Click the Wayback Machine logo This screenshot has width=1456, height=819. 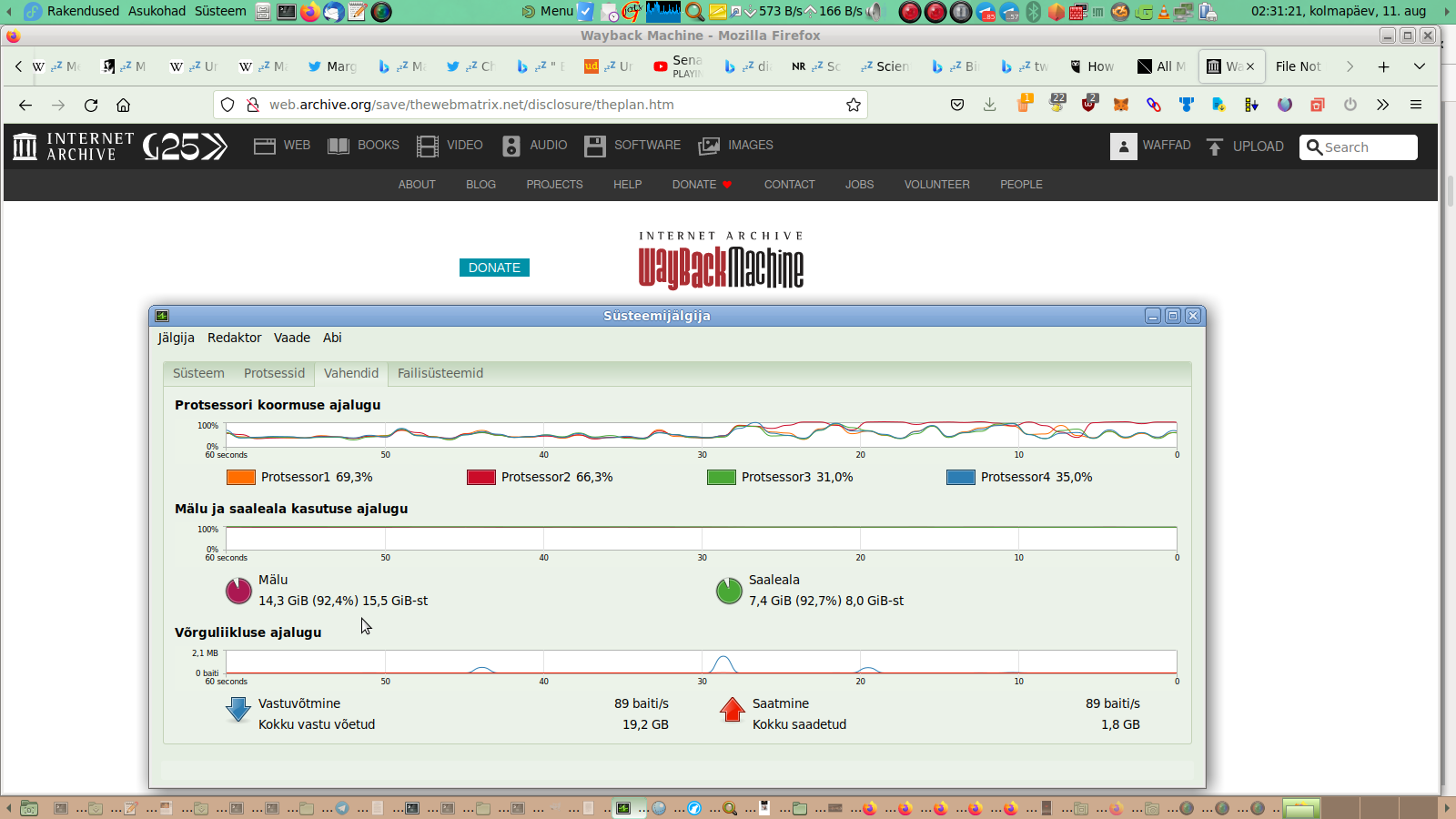721,262
